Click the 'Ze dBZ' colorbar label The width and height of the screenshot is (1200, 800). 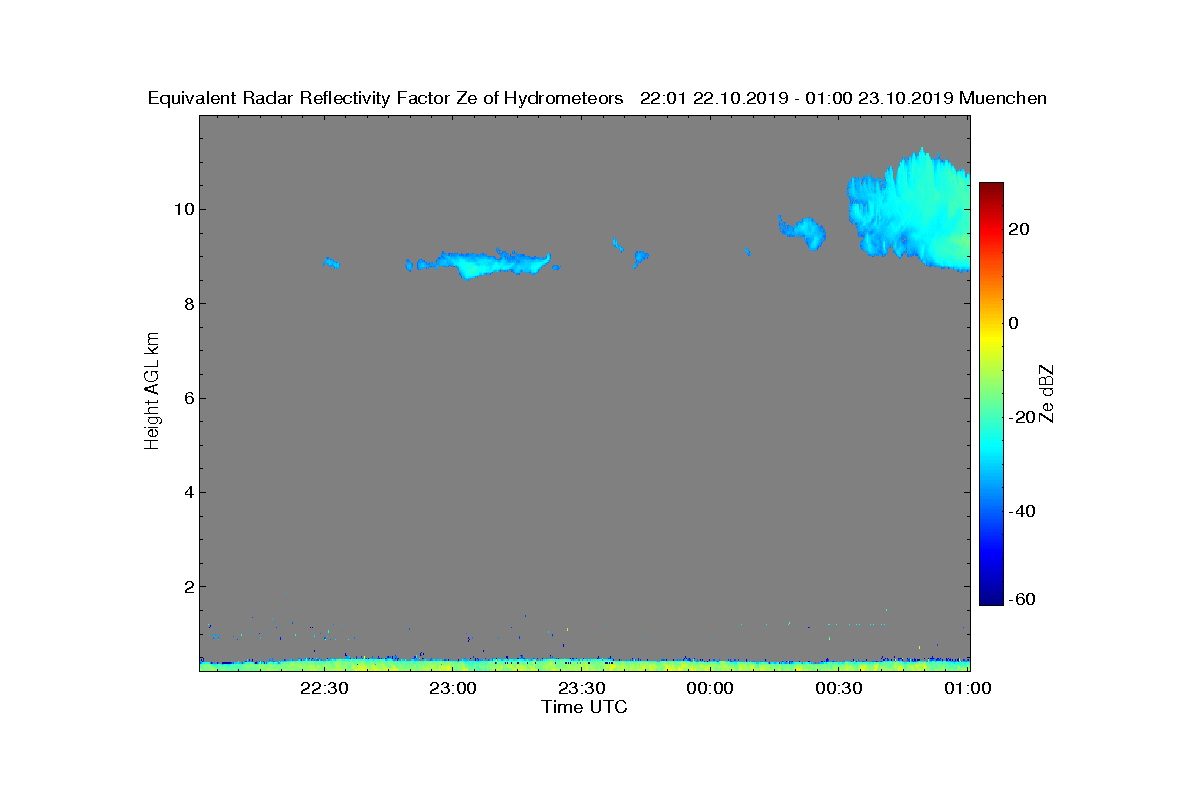[x=1047, y=393]
